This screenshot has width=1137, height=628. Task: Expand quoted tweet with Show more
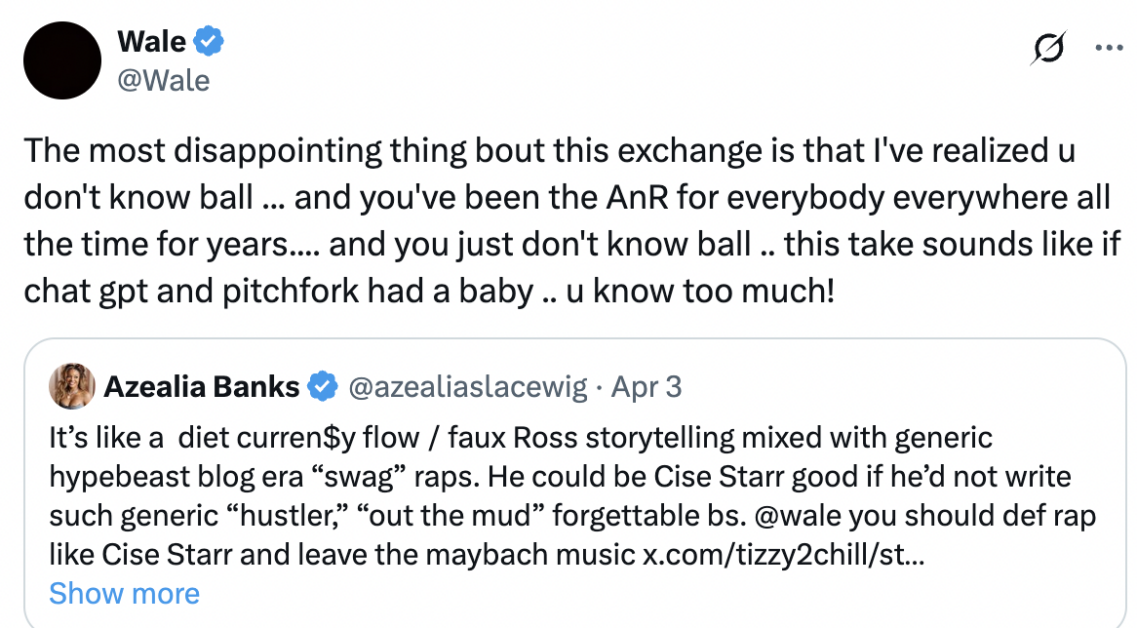124,593
